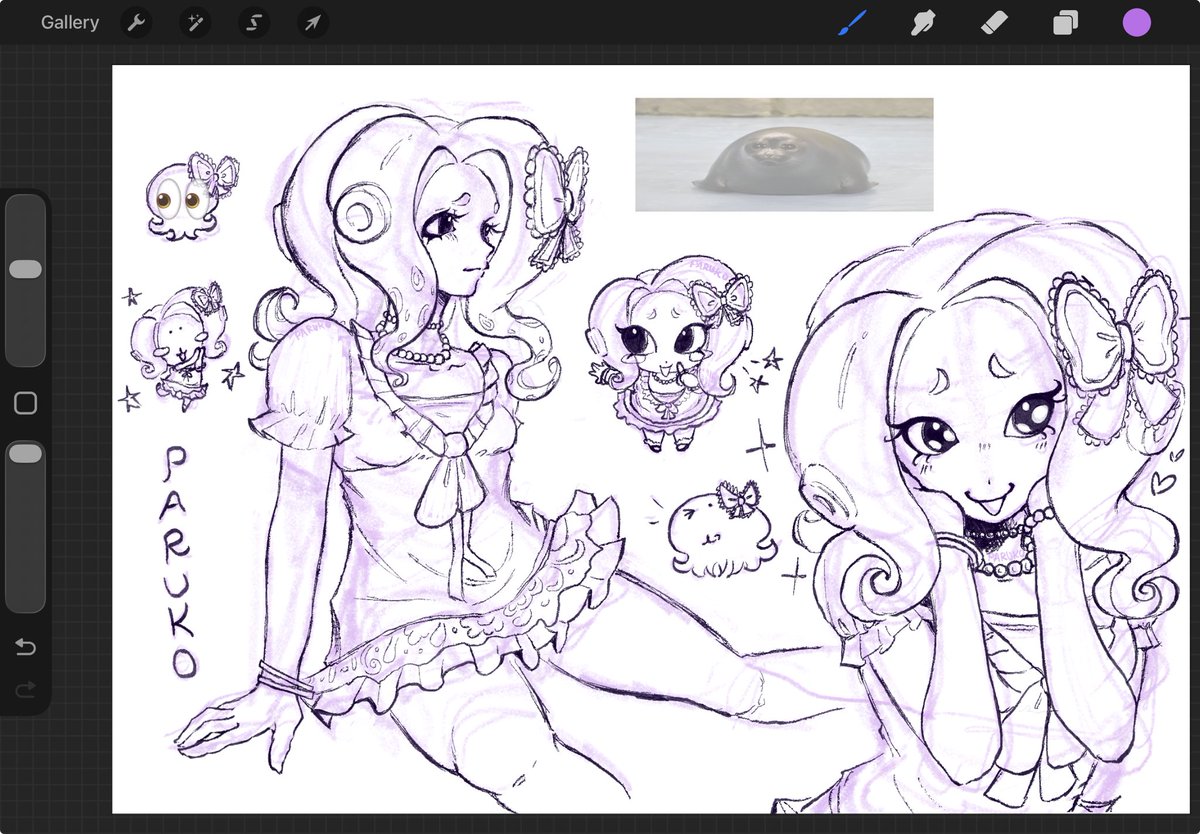Select the Smudge tool
This screenshot has height=834, width=1200.
[x=923, y=22]
